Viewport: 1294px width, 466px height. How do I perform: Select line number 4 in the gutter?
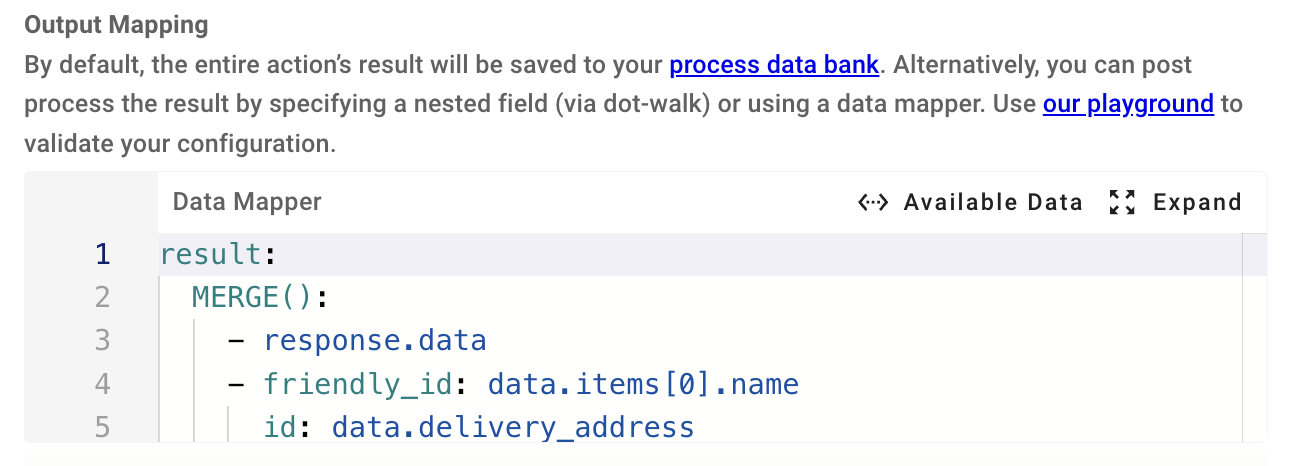(x=103, y=384)
